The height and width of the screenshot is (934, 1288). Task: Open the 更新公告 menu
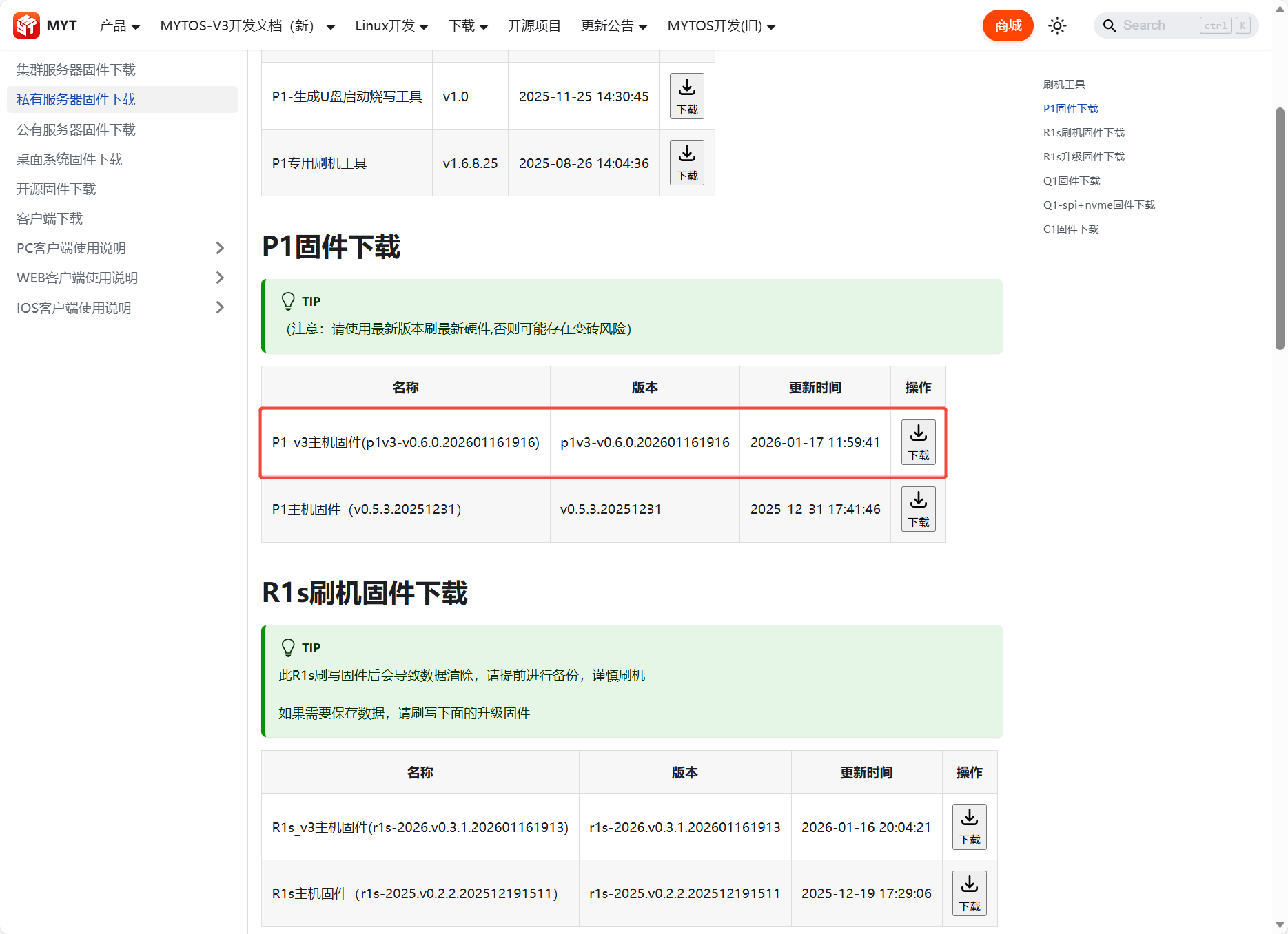coord(613,26)
